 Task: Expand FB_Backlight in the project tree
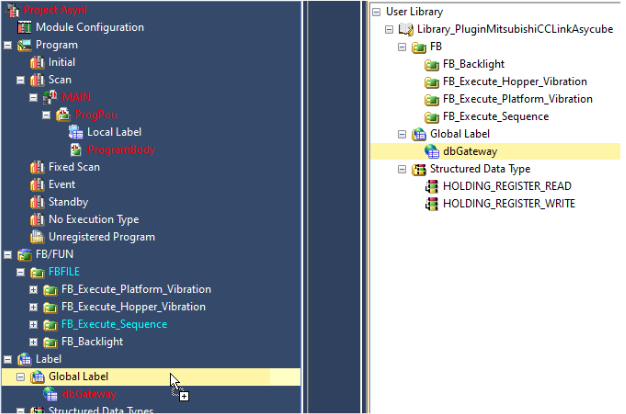[x=34, y=341]
